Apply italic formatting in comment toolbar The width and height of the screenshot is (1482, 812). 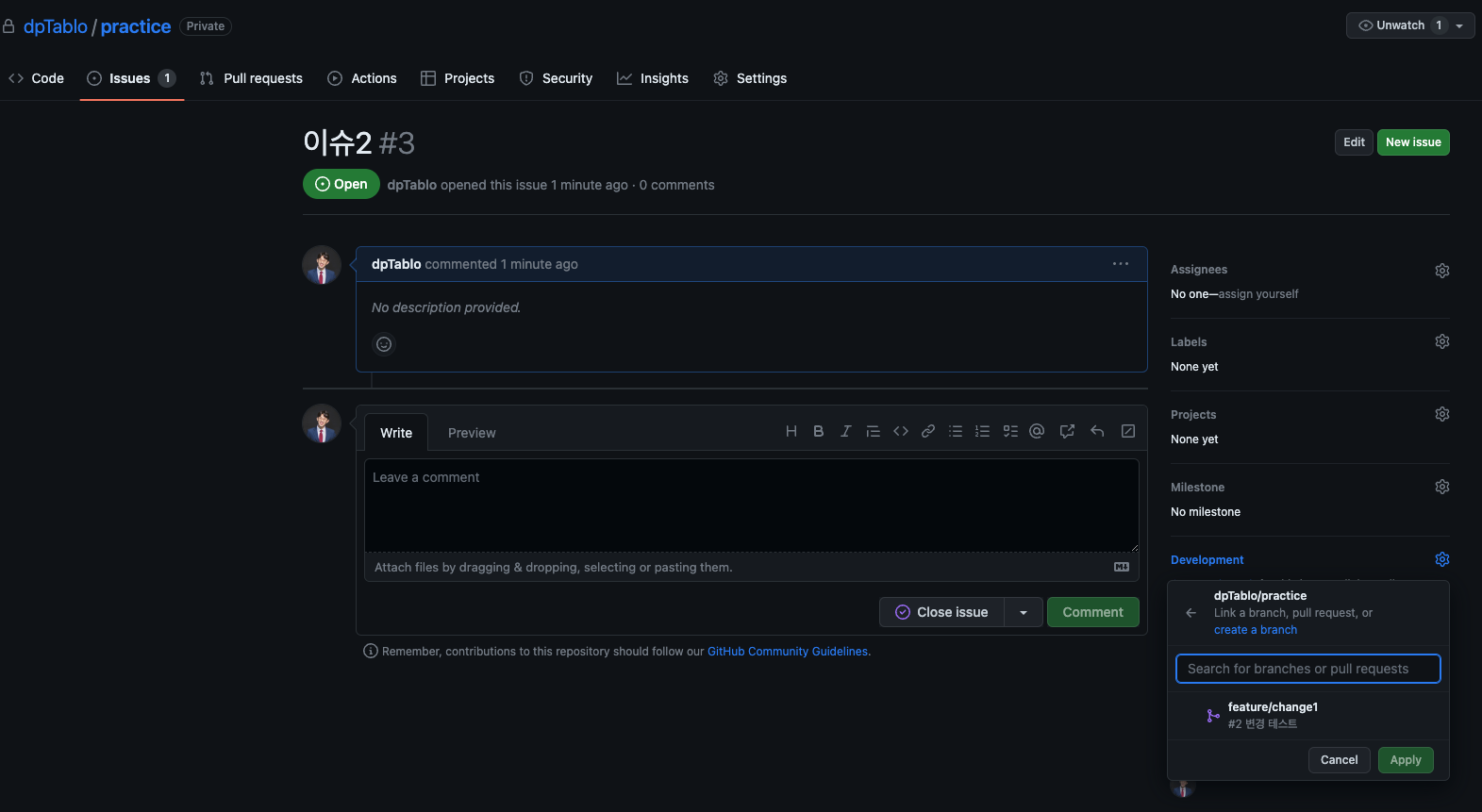tap(845, 432)
